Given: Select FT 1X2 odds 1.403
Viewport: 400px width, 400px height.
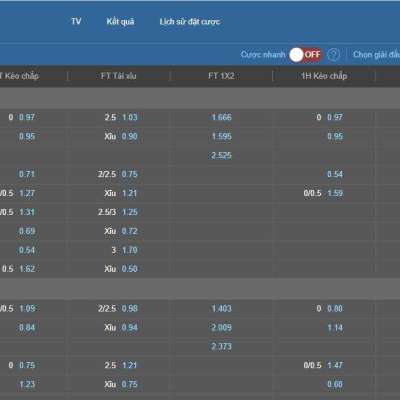Looking at the screenshot, I should pyautogui.click(x=222, y=309).
